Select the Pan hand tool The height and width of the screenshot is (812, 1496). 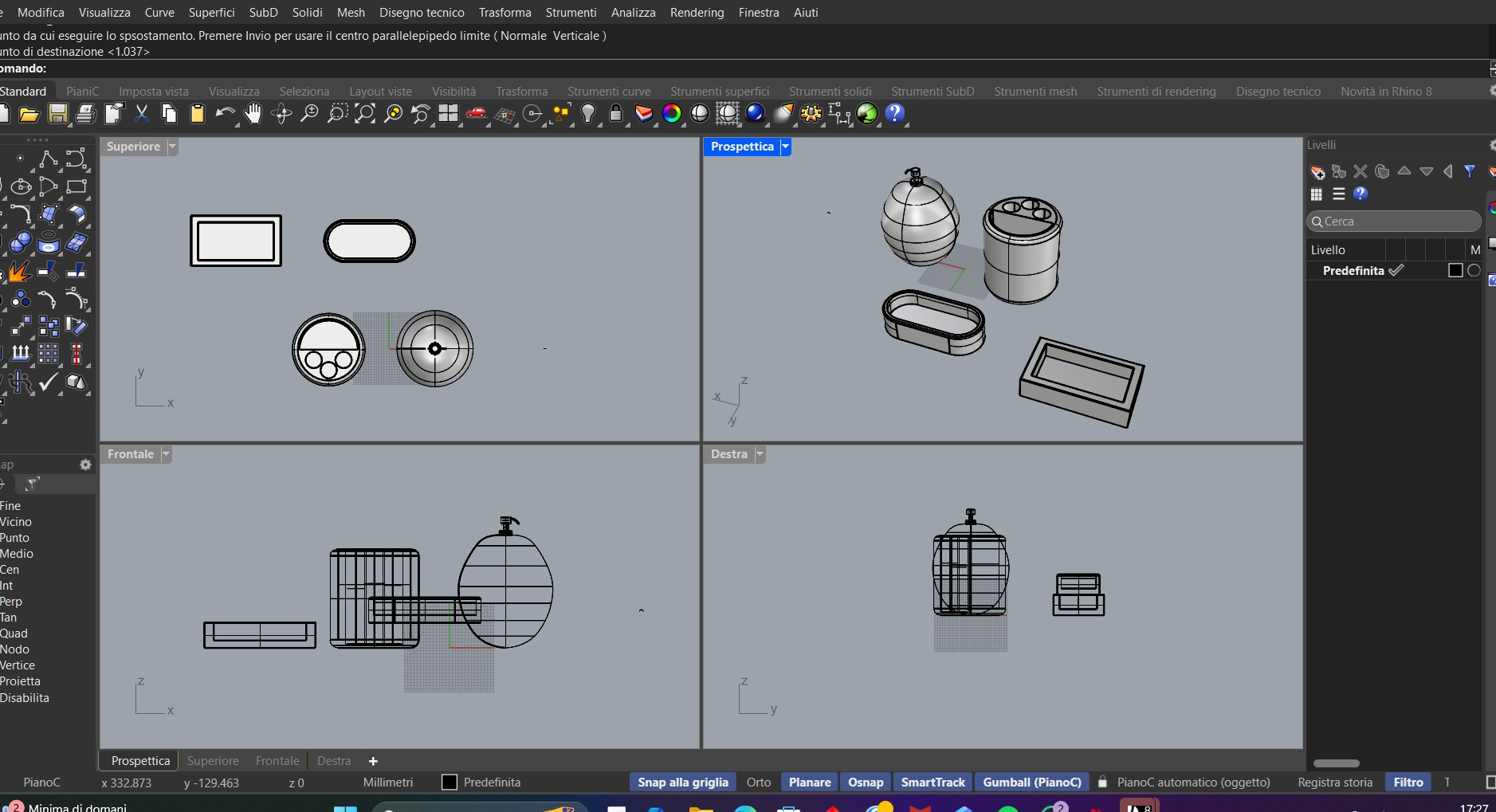coord(253,114)
